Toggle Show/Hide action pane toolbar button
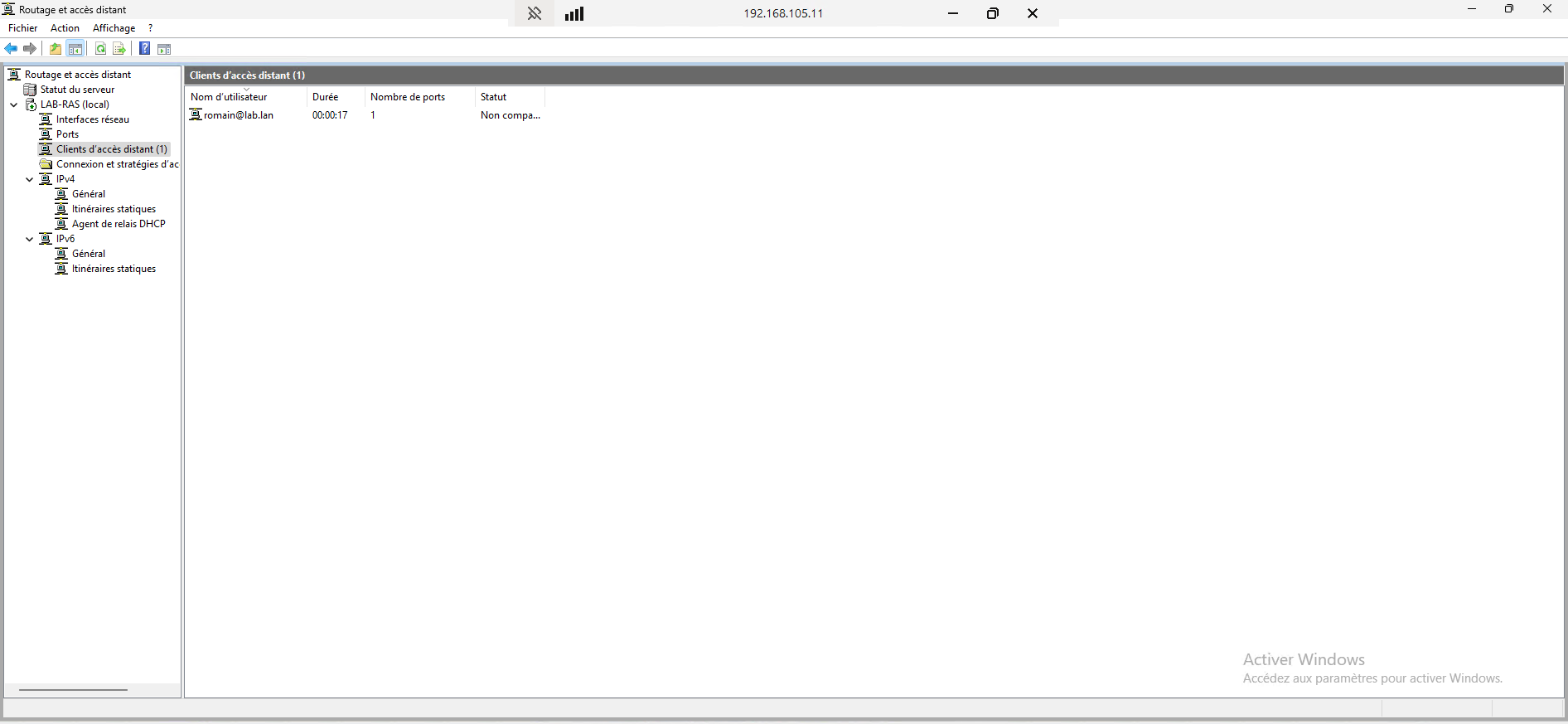The height and width of the screenshot is (724, 1568). (164, 49)
